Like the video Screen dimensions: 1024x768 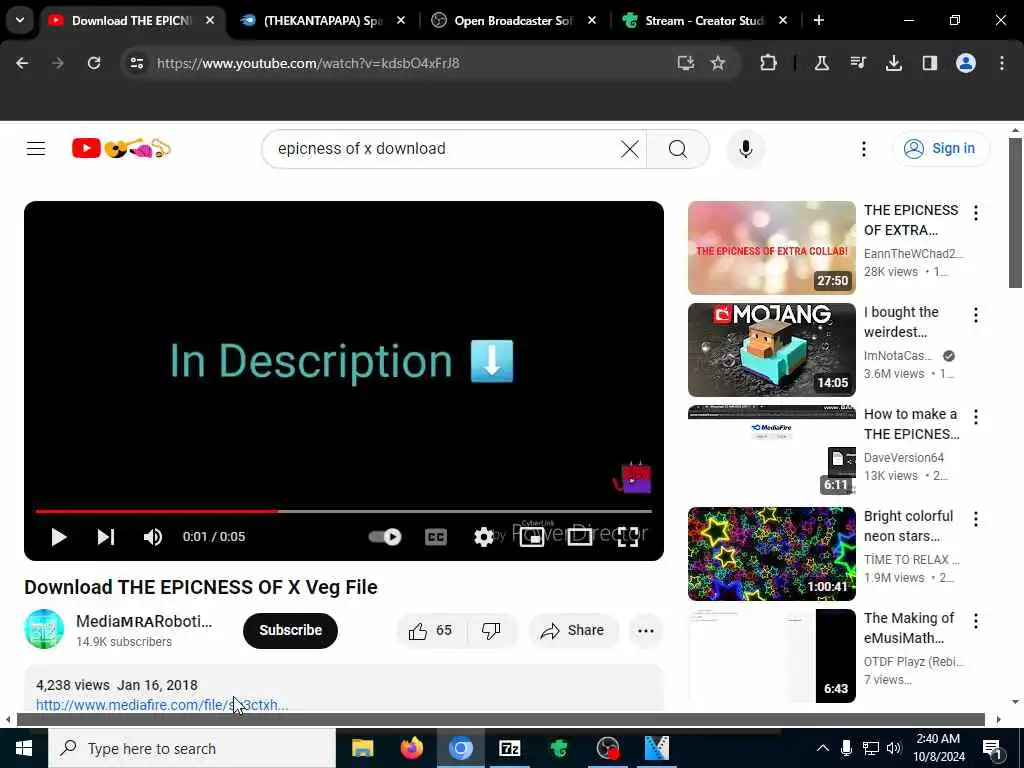click(430, 630)
